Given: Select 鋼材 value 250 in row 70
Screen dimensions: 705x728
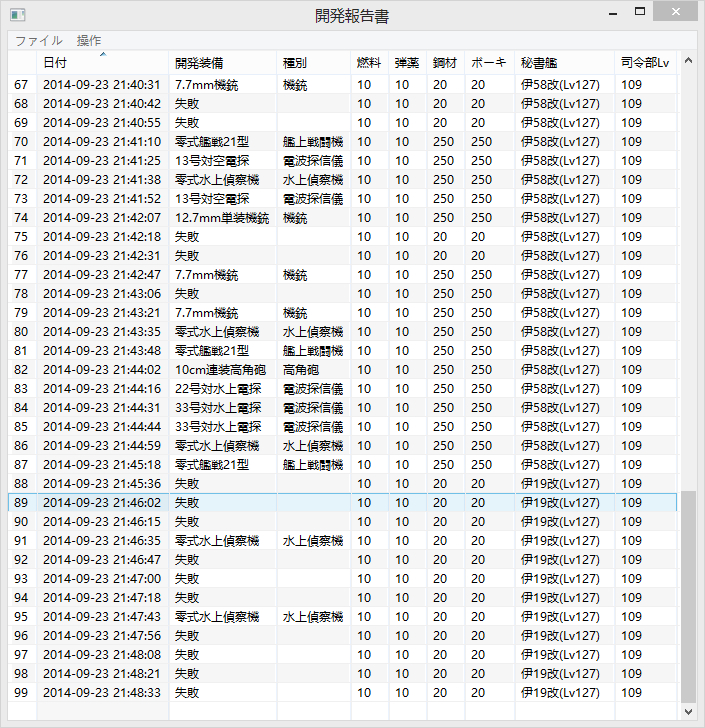Looking at the screenshot, I should (x=443, y=142).
